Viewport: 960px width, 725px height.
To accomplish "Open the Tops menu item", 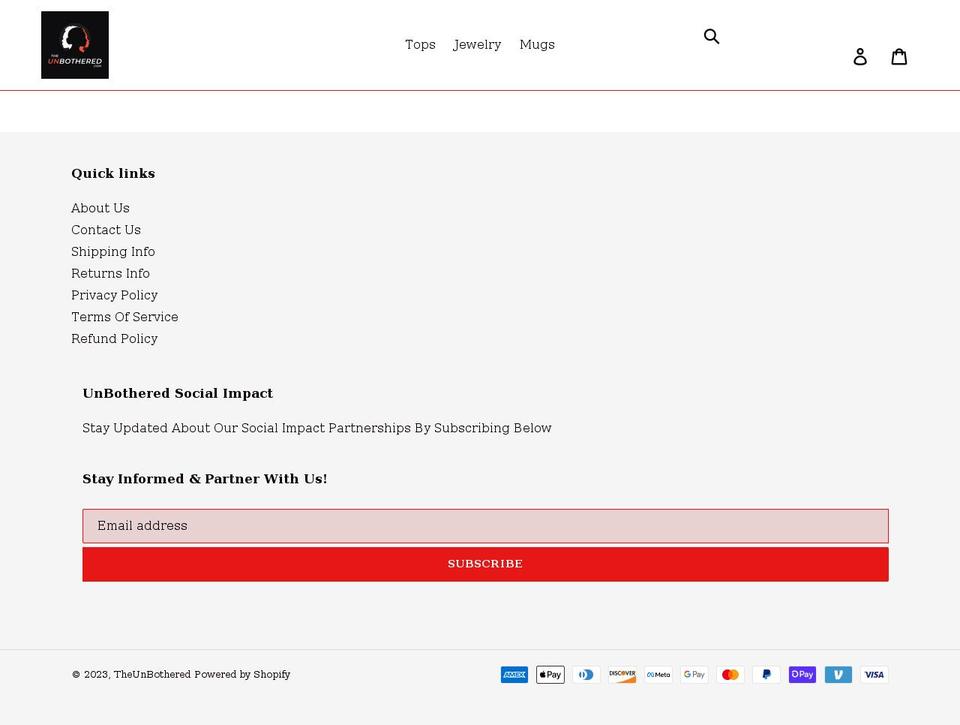I will [420, 45].
